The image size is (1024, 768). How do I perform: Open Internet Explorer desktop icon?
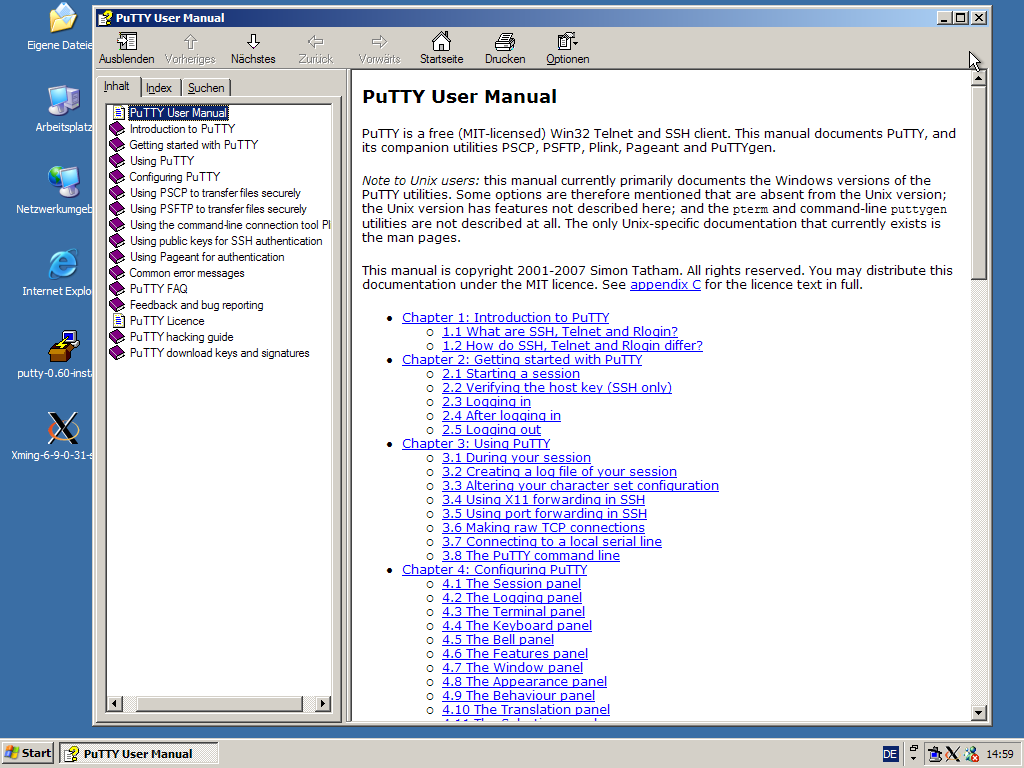click(63, 265)
